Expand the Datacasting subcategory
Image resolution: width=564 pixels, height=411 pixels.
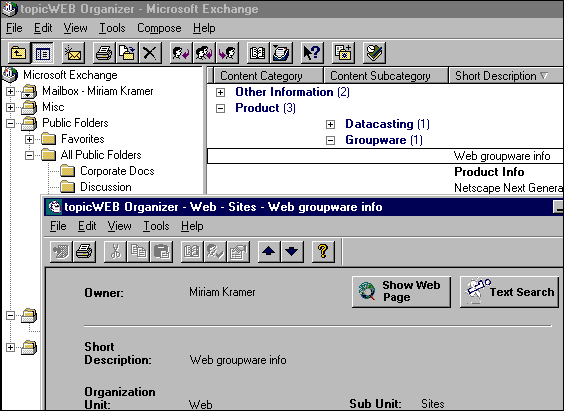(331, 124)
